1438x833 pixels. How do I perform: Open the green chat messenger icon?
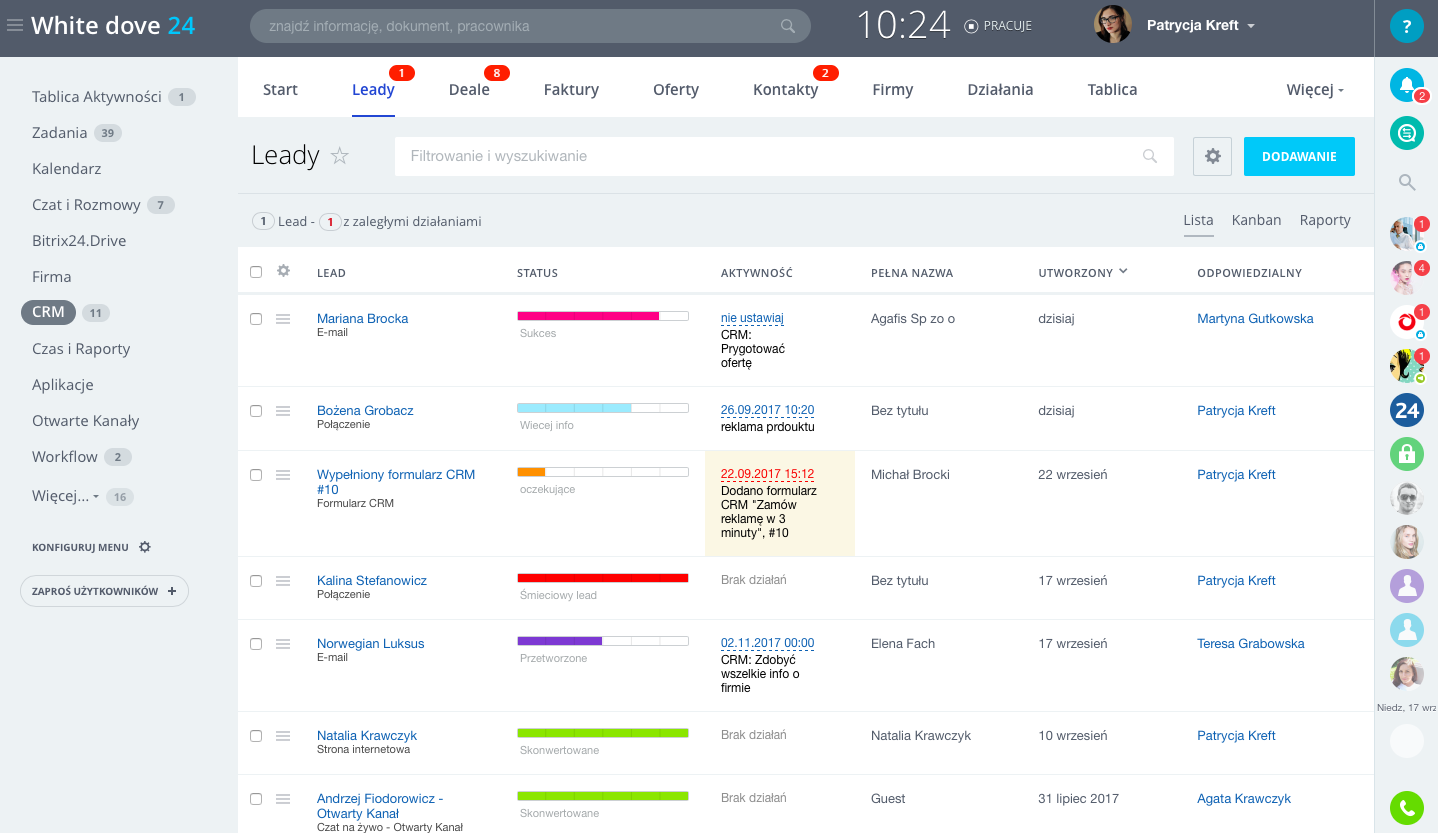[1406, 133]
